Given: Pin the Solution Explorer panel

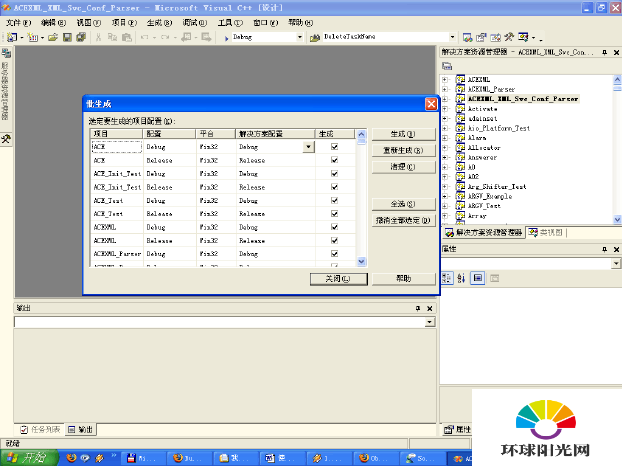Looking at the screenshot, I should tap(604, 52).
